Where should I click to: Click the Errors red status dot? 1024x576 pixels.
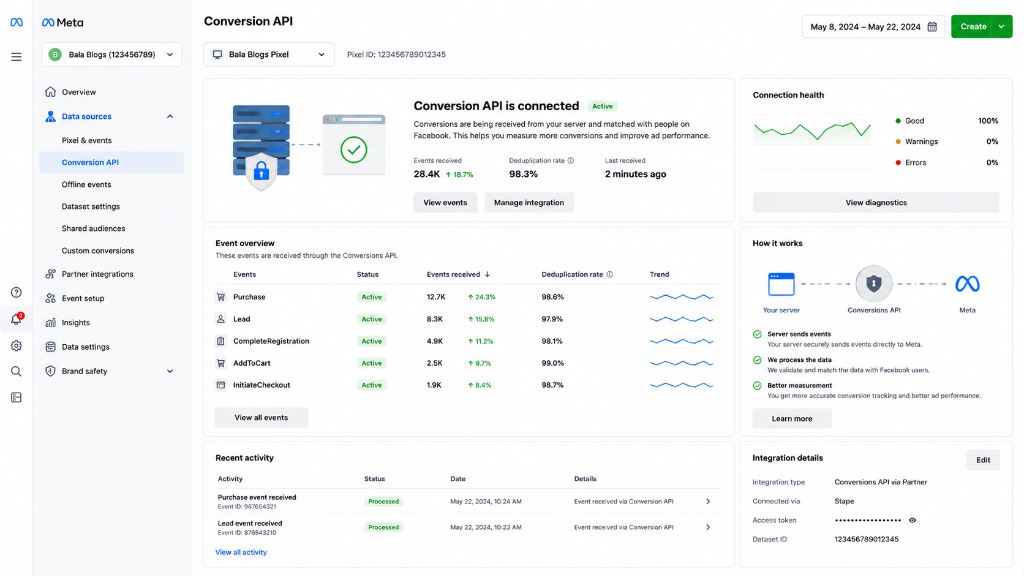[898, 162]
